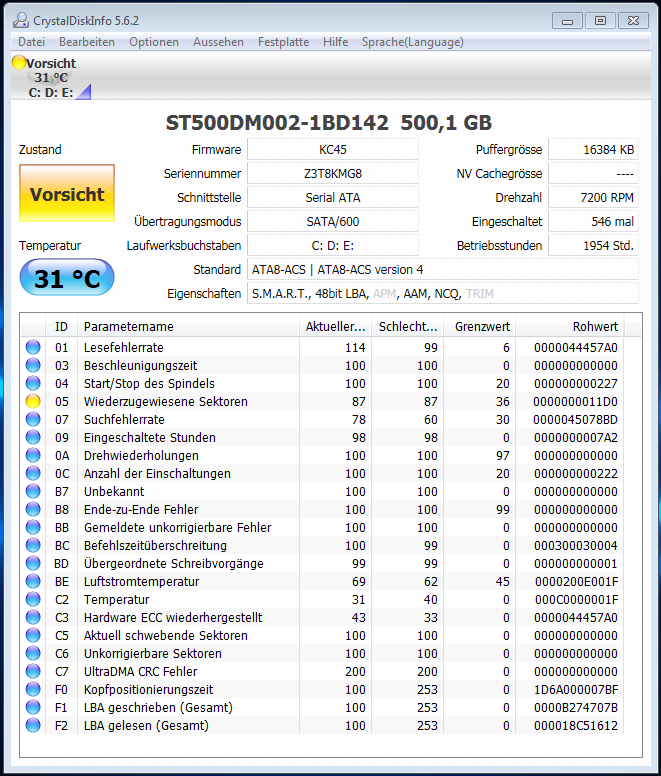
Task: Click raw value 0000045078BD
Action: click(575, 419)
